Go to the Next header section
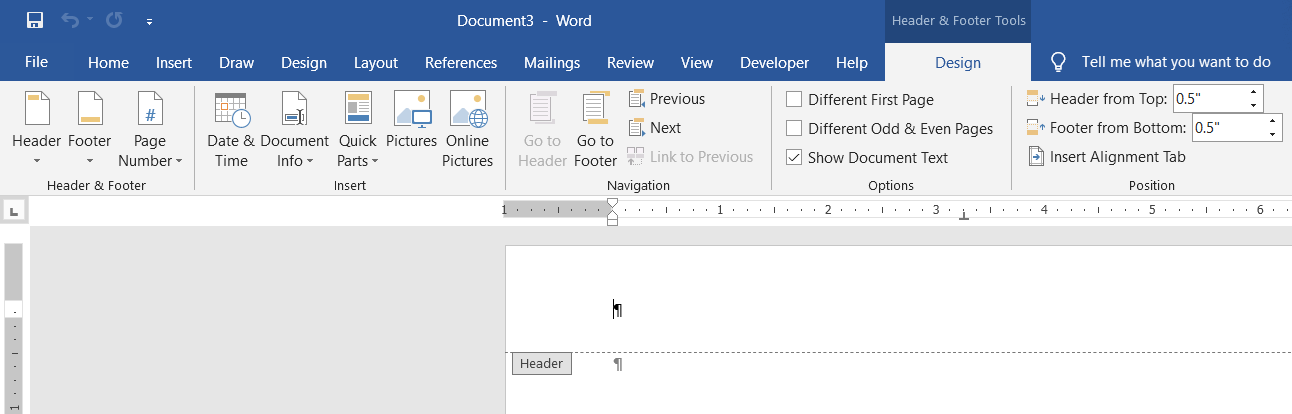1292x414 pixels. coord(655,128)
